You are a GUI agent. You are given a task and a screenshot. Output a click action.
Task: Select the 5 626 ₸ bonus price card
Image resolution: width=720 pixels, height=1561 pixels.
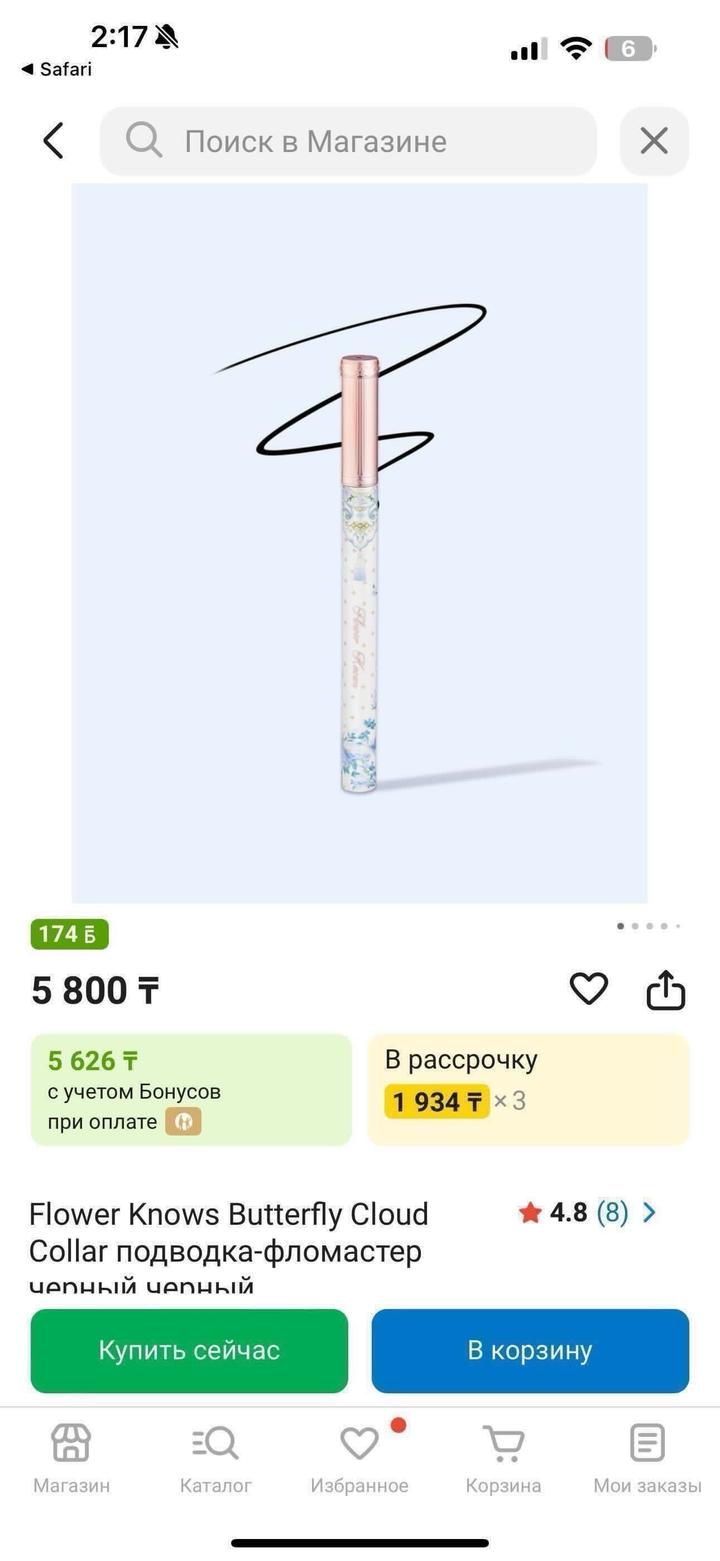click(x=191, y=1090)
